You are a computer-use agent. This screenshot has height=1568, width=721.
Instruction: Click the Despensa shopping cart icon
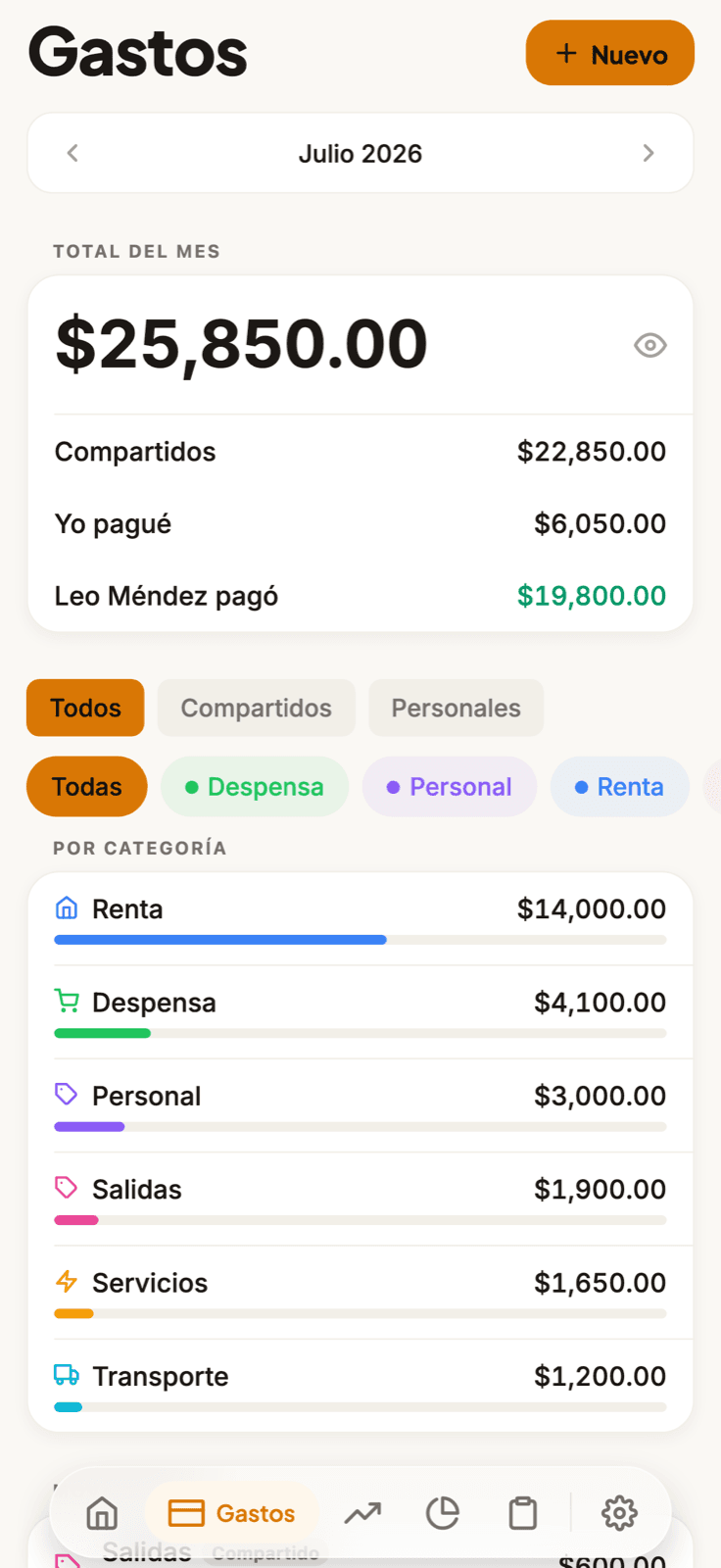pyautogui.click(x=67, y=1001)
